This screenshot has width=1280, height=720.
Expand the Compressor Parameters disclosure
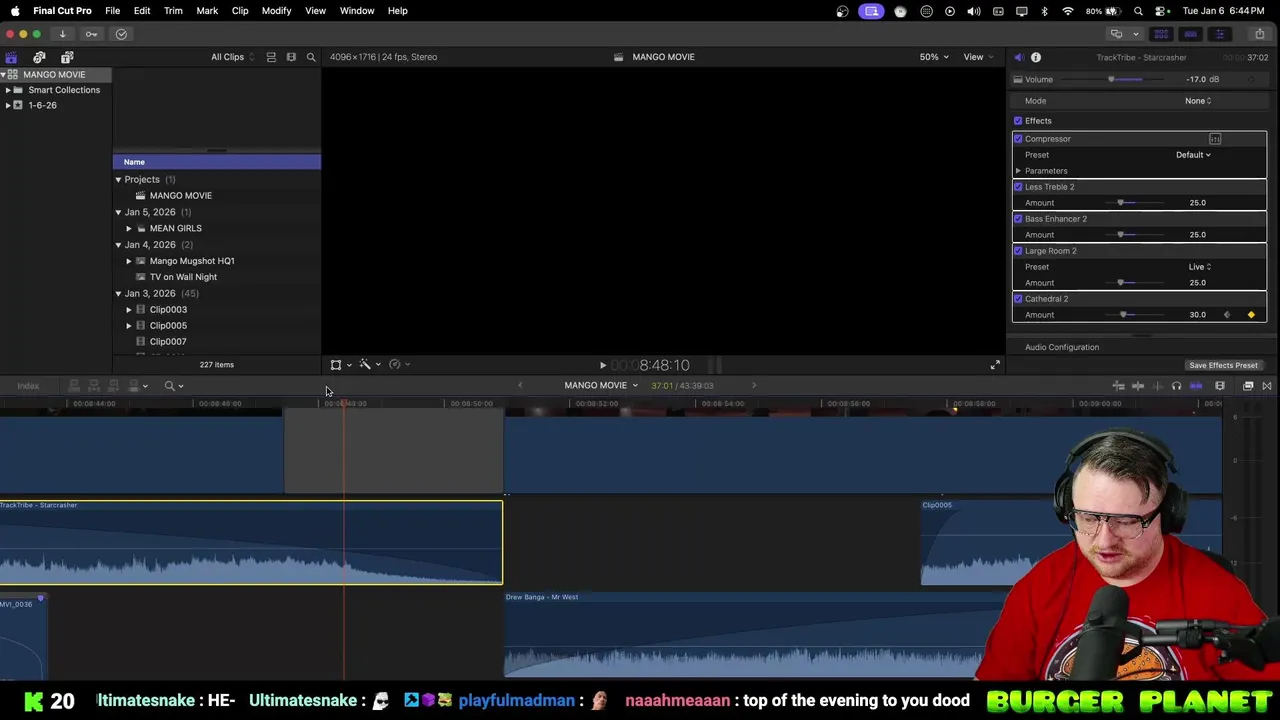coord(1018,171)
